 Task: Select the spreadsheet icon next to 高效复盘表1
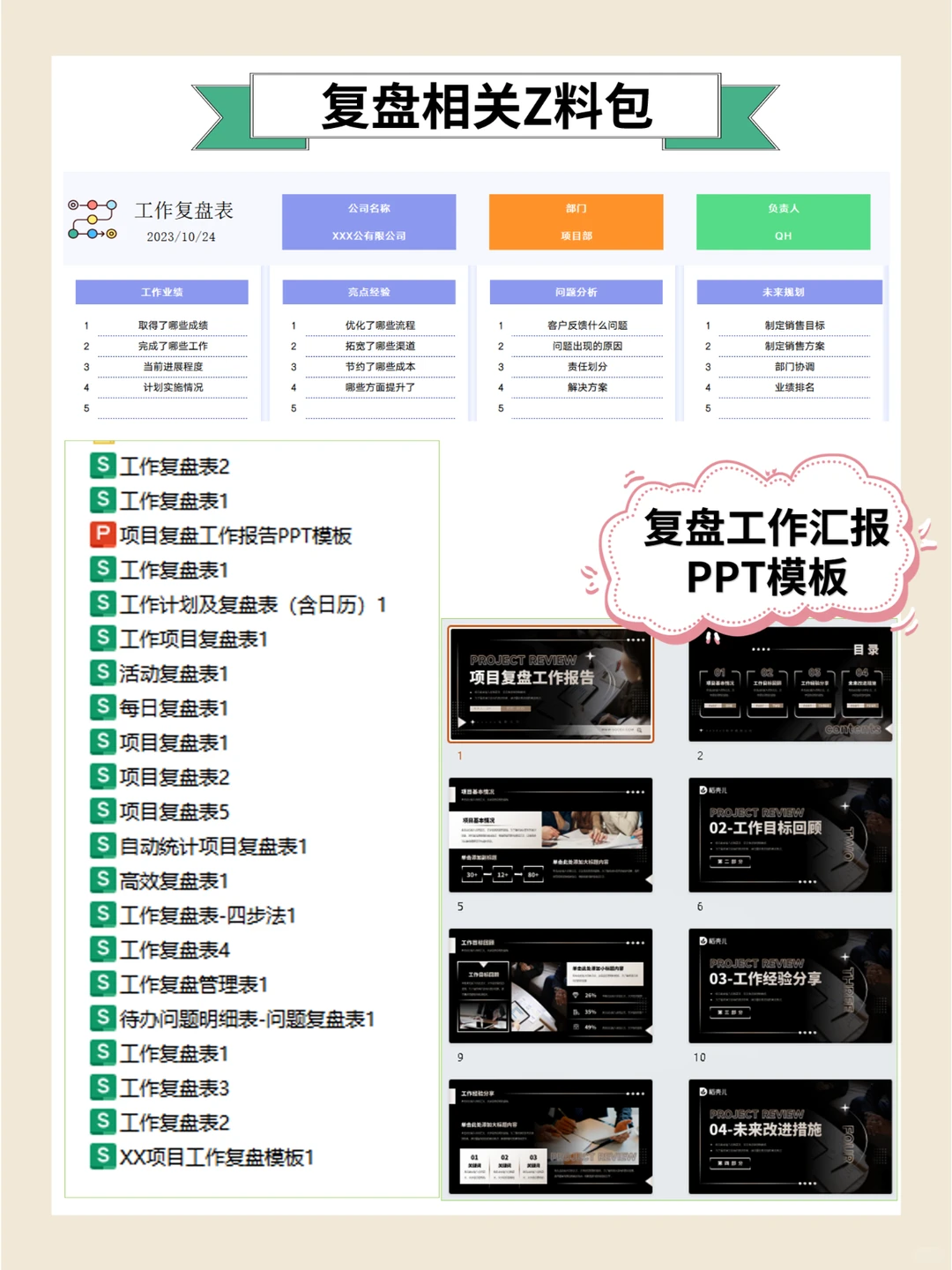pos(103,879)
